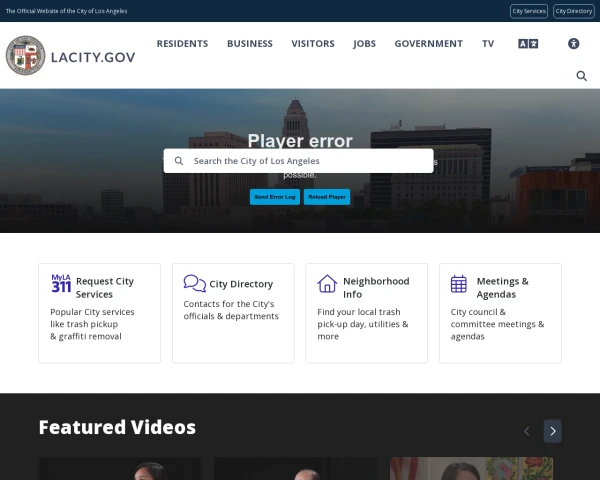This screenshot has height=480, width=600.
Task: Open the Residents menu
Action: pyautogui.click(x=182, y=44)
